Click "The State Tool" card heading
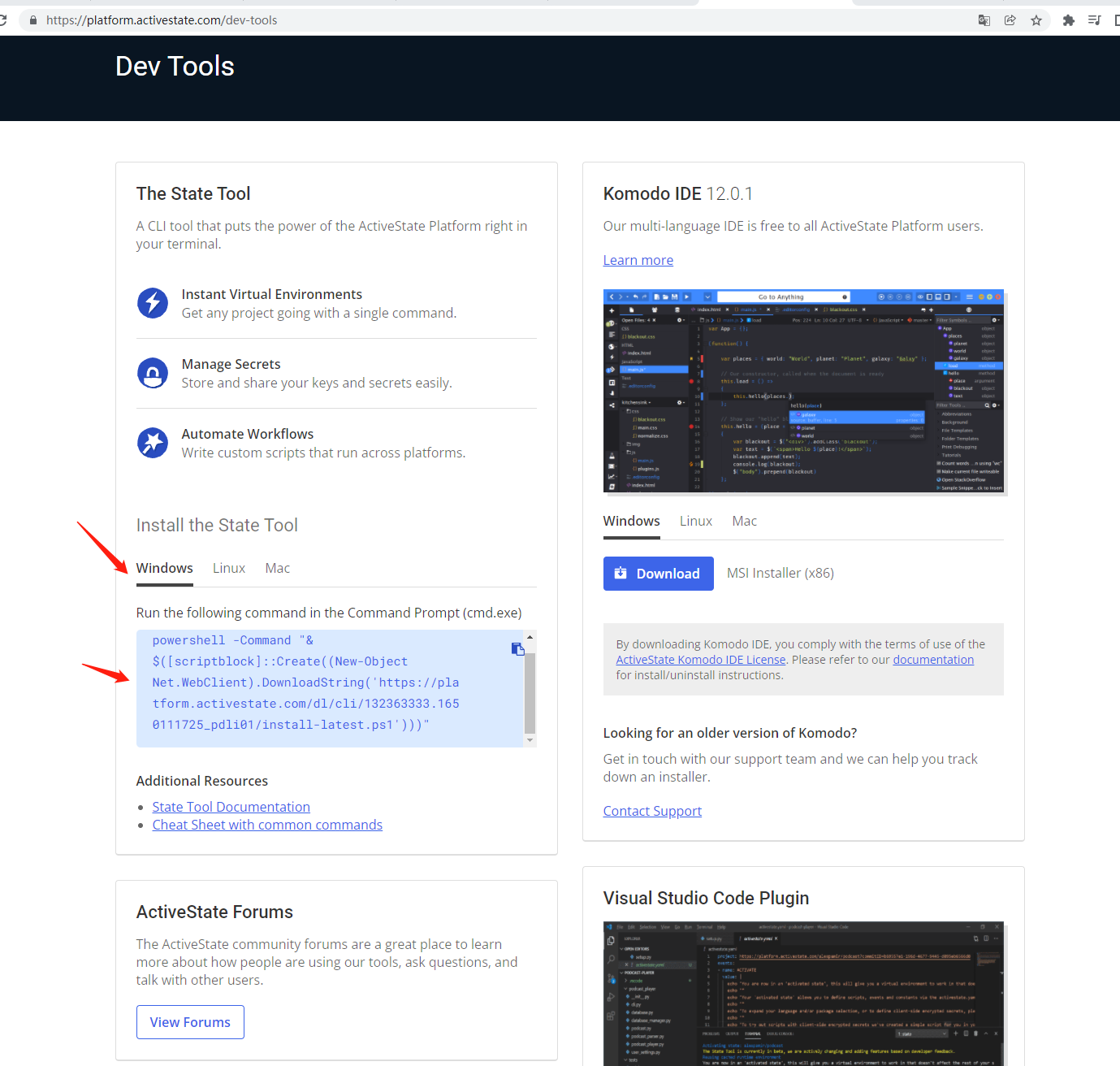This screenshot has width=1120, height=1066. tap(193, 193)
